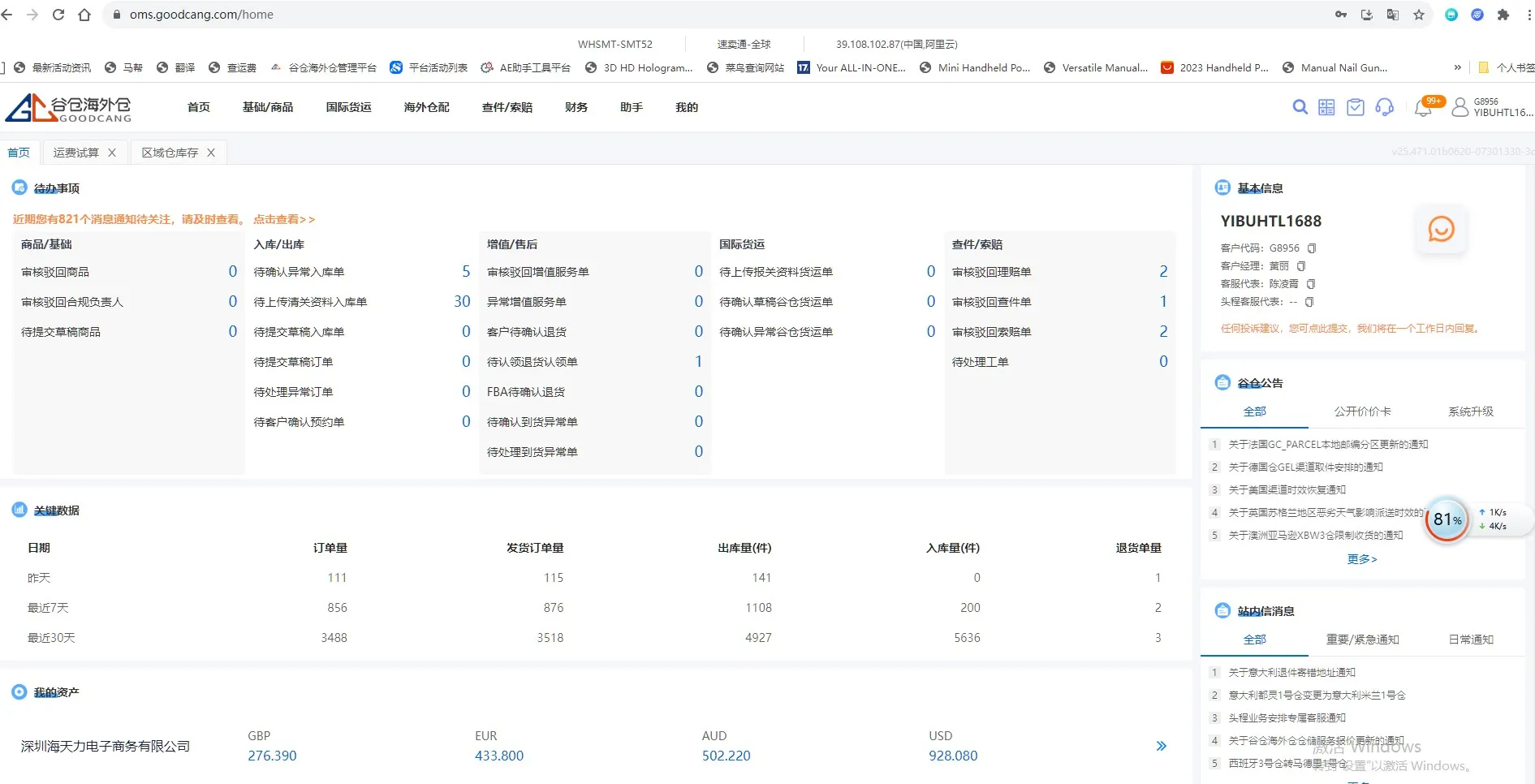Bookmark this page with star icon
This screenshot has width=1535, height=784.
[x=1419, y=15]
